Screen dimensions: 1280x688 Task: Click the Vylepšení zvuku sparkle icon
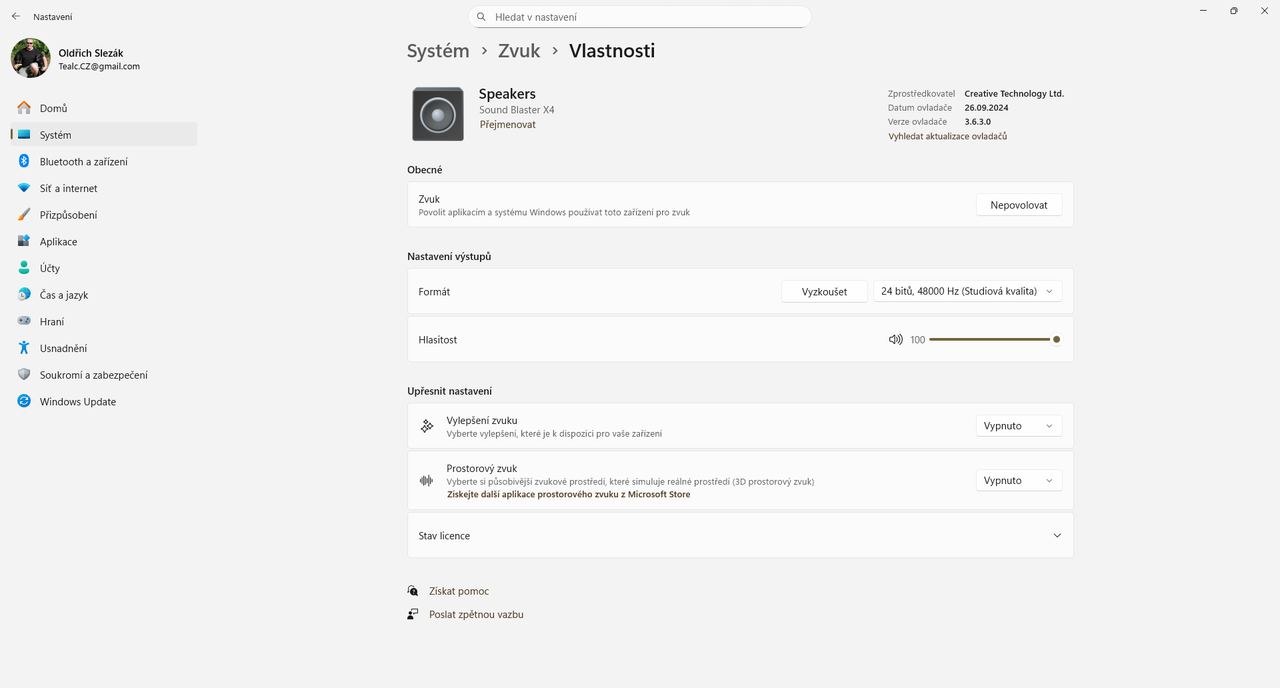click(427, 426)
